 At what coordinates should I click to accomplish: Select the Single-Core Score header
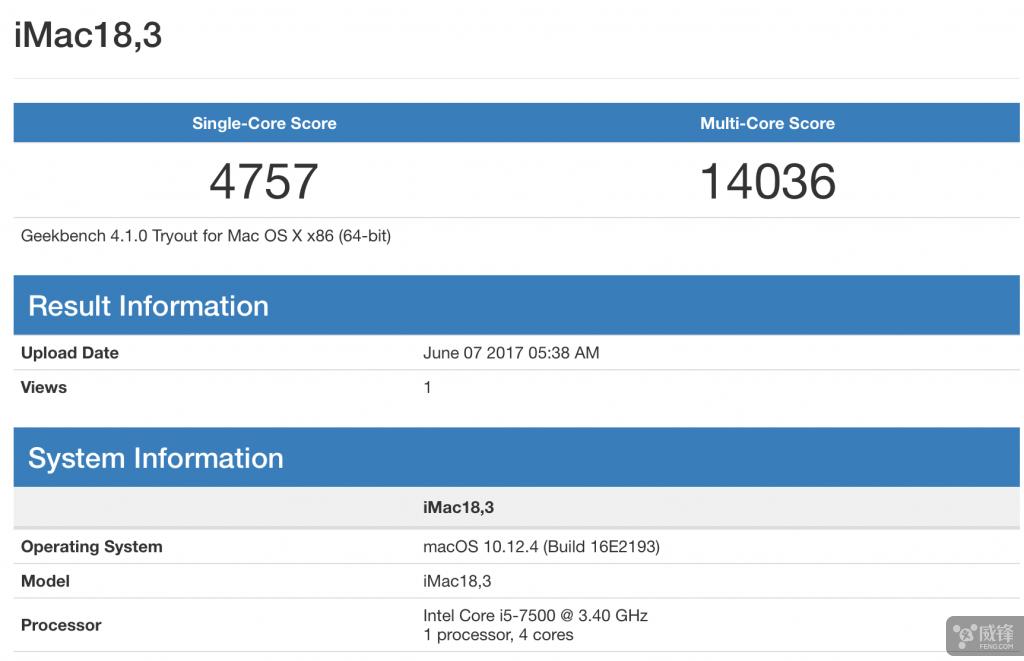[x=264, y=123]
